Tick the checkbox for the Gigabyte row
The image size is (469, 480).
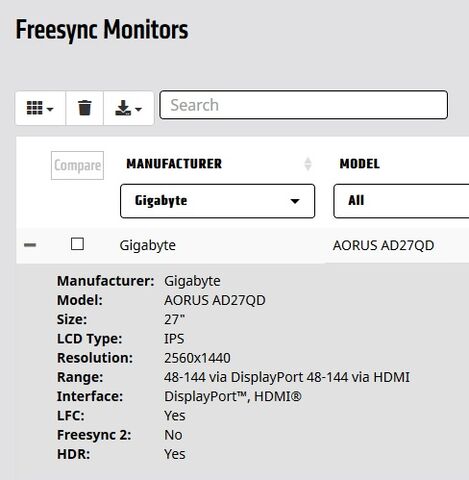click(77, 244)
